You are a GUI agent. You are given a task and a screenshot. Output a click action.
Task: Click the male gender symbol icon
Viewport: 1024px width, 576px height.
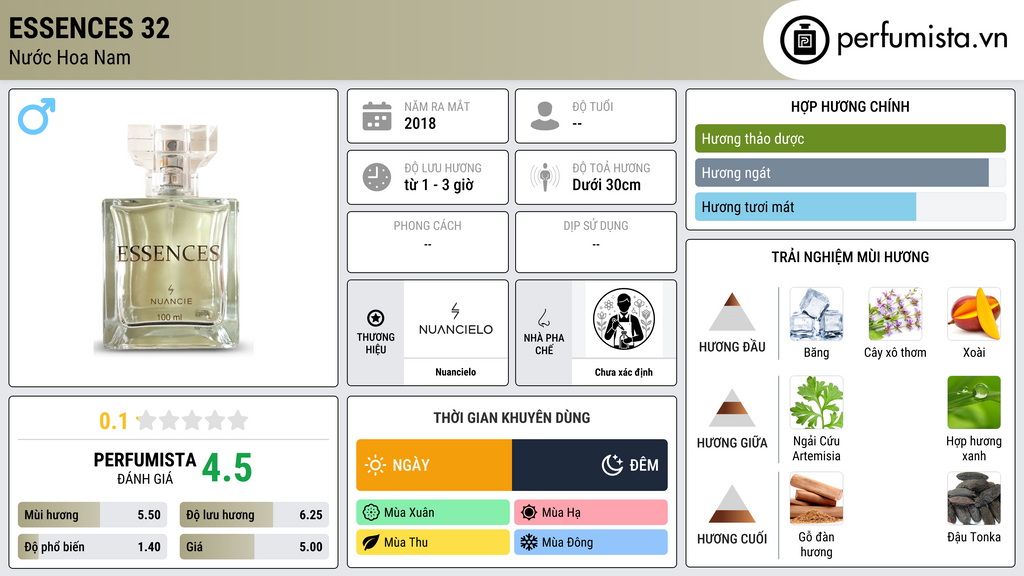tap(37, 116)
